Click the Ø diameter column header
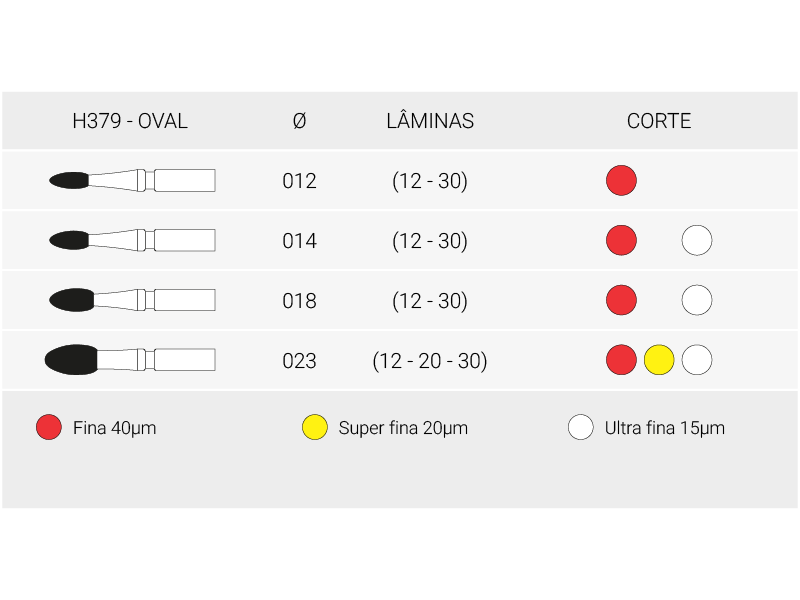This screenshot has width=800, height=600. [299, 121]
